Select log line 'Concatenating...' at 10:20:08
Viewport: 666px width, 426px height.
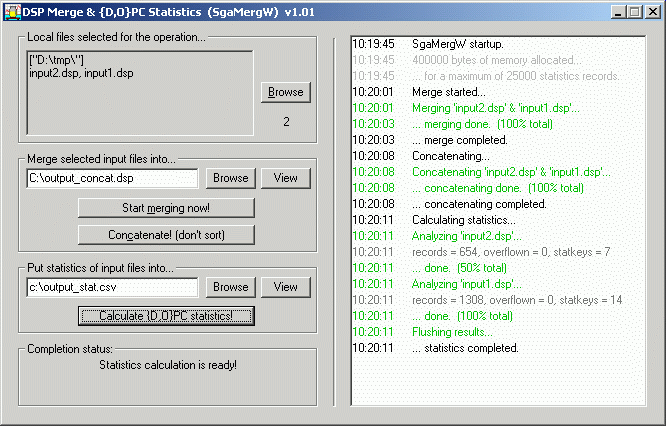[451, 156]
